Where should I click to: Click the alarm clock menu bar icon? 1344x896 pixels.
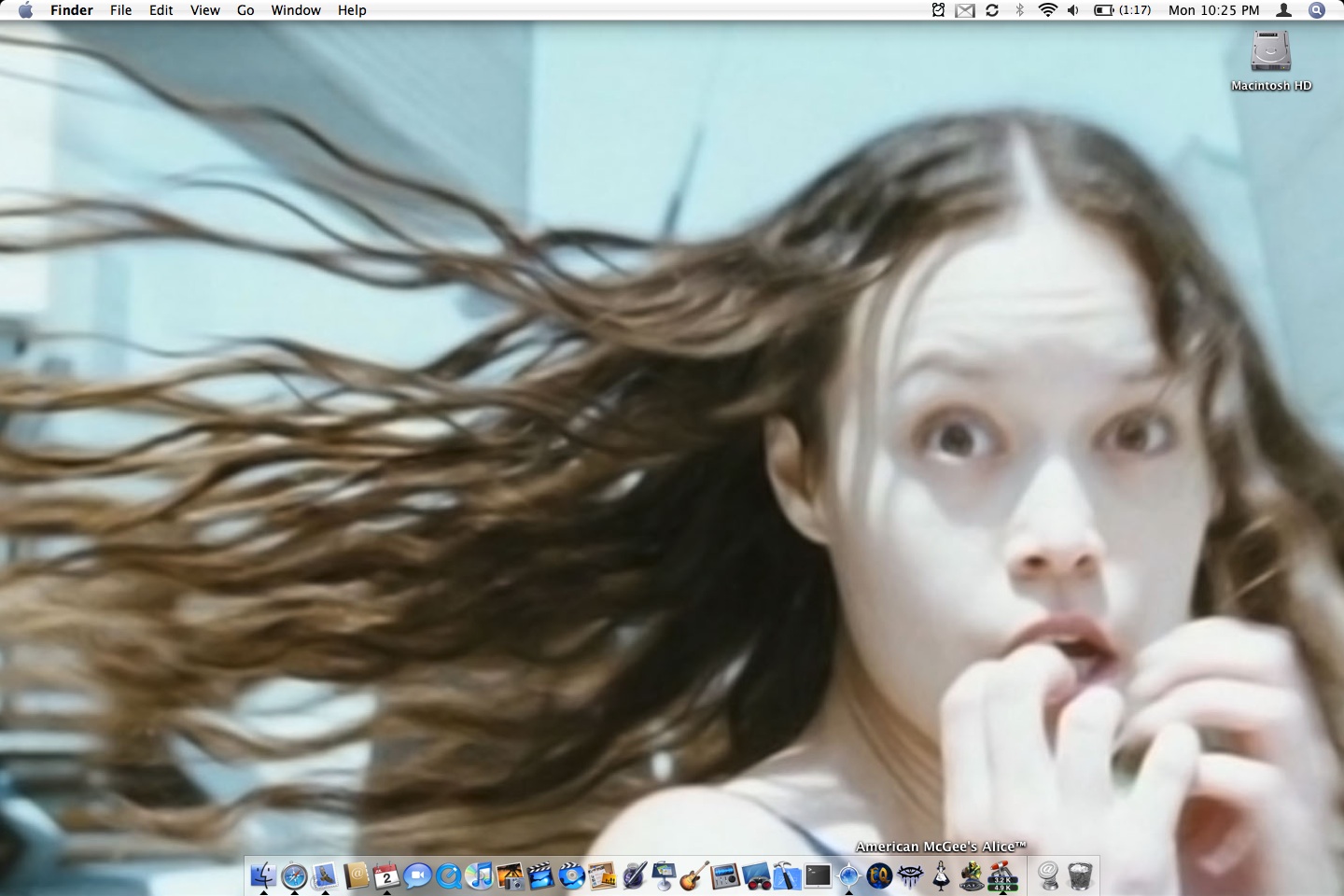coord(938,10)
